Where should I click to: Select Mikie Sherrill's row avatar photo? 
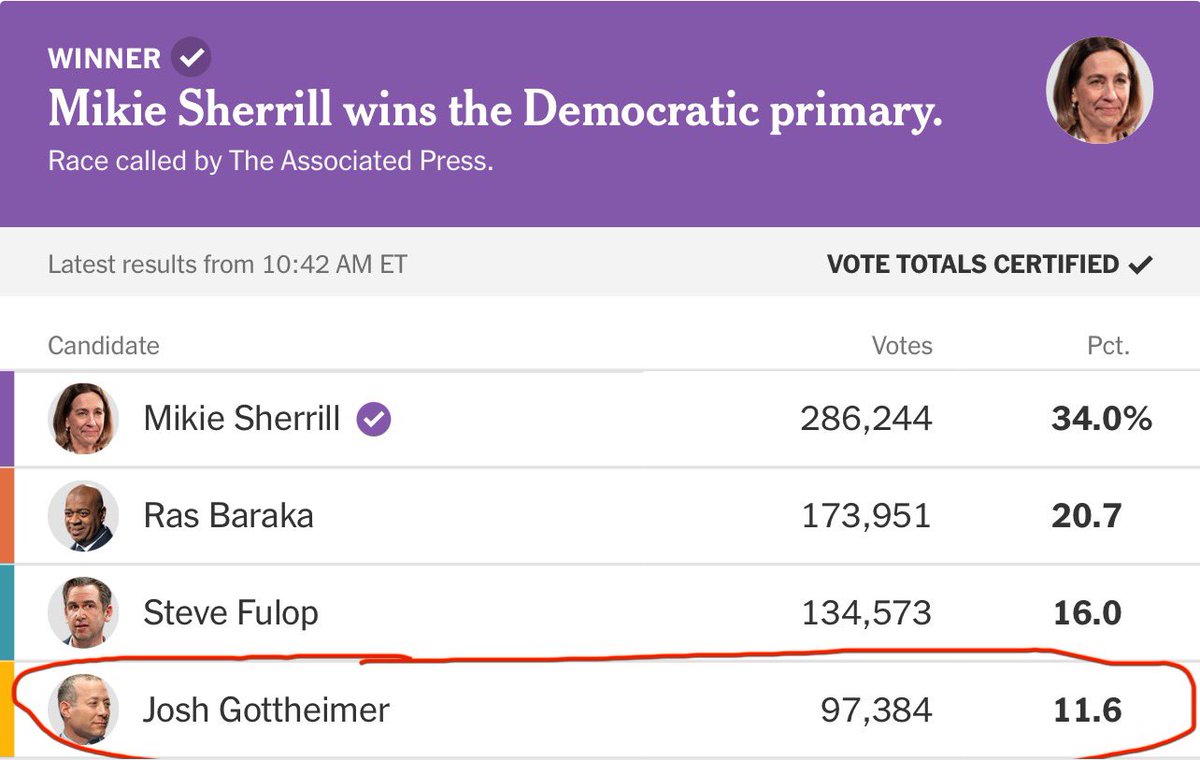84,419
